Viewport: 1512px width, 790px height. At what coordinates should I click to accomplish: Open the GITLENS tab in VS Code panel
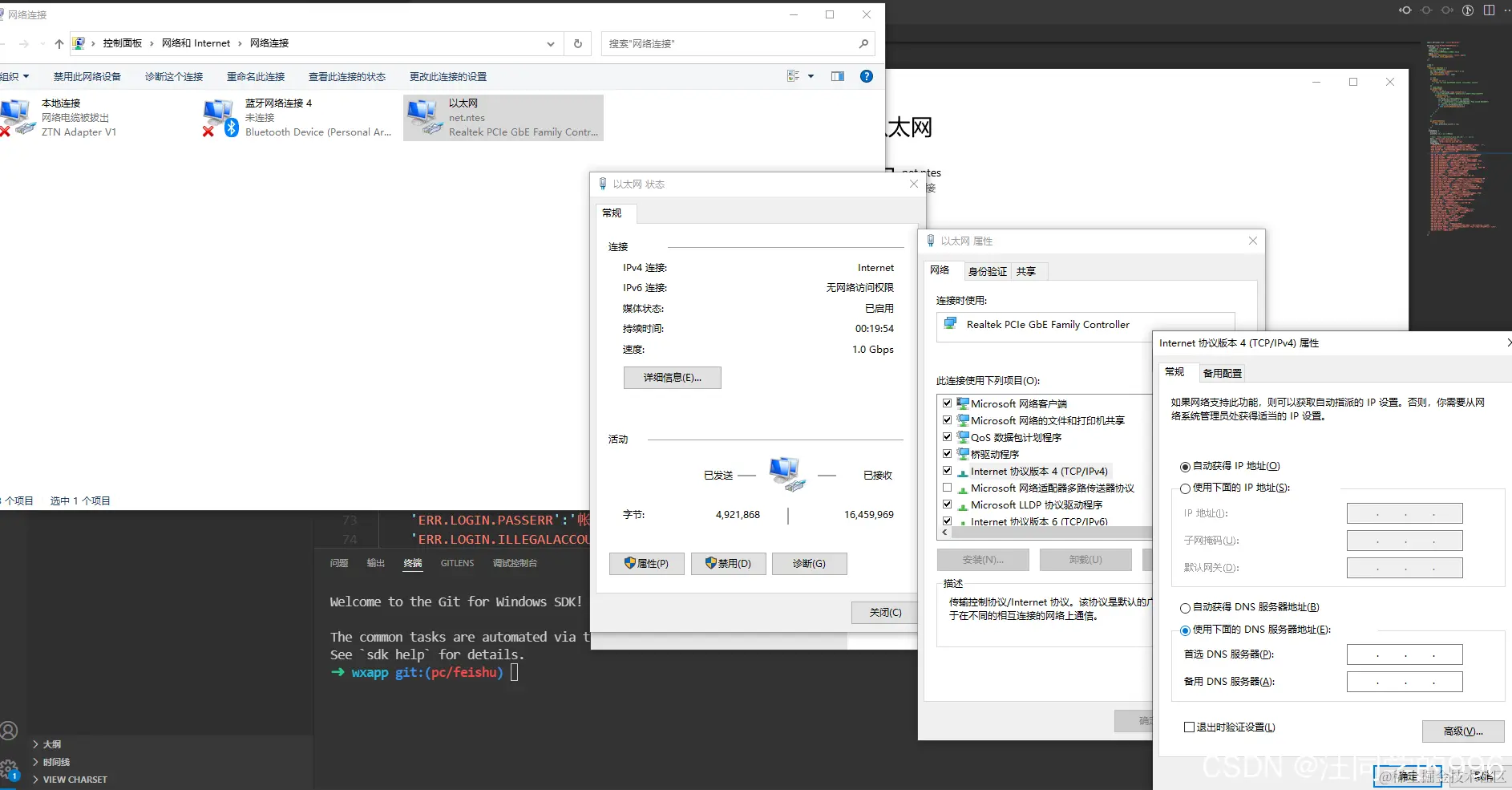[457, 563]
